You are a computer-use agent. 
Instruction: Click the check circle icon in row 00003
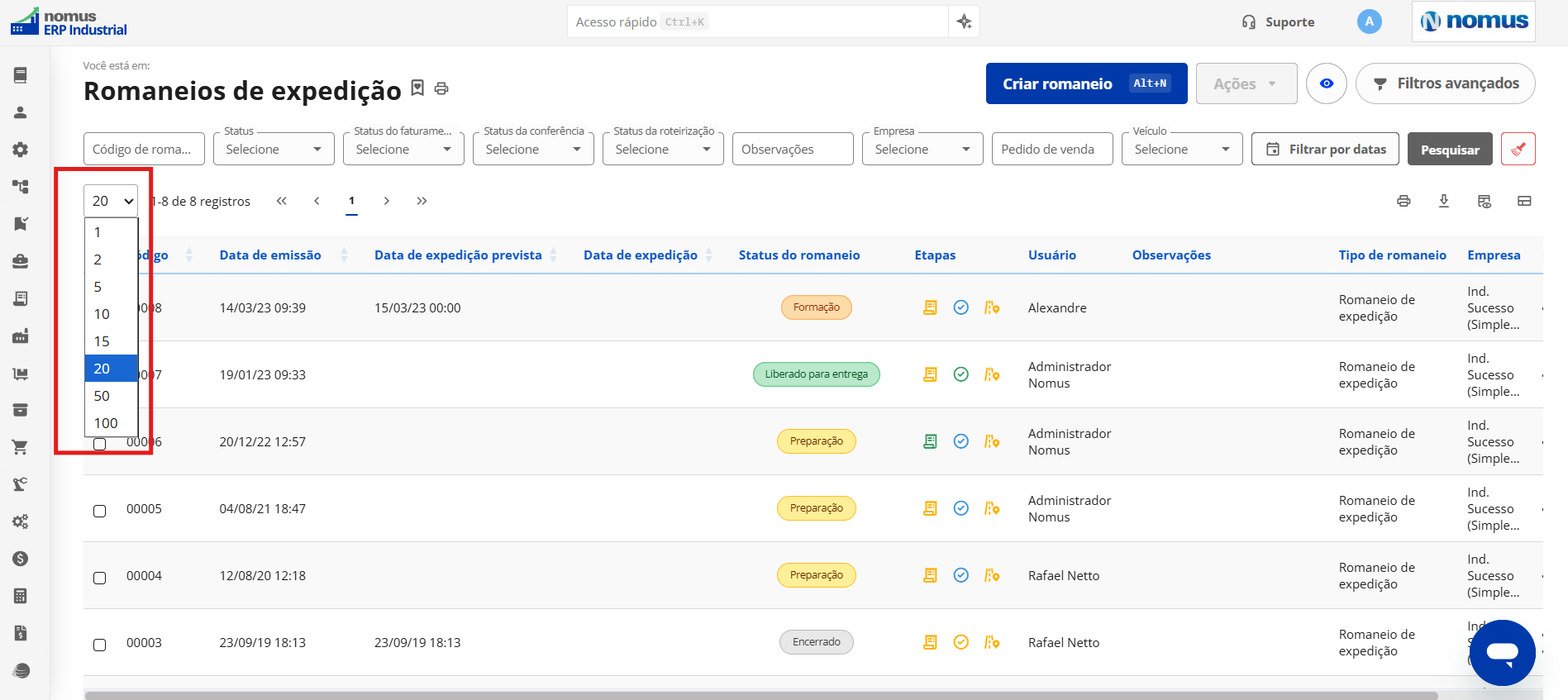point(960,642)
